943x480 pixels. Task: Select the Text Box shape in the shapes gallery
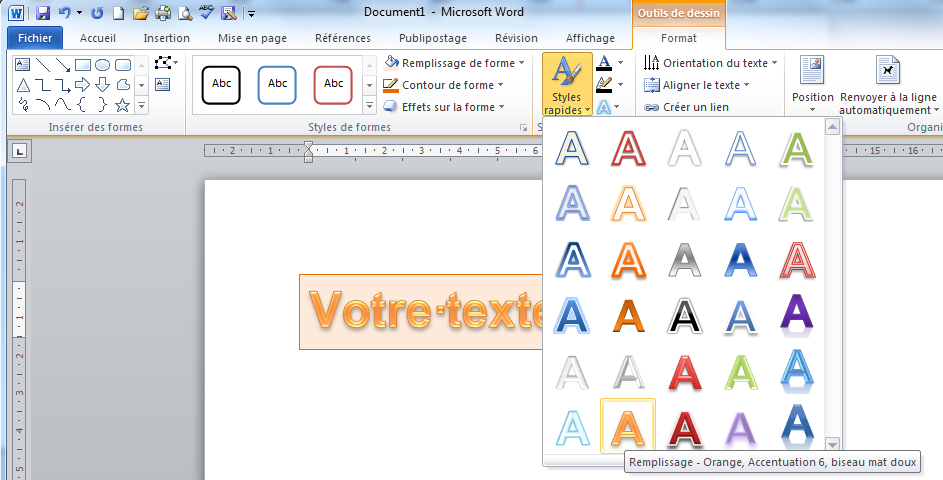point(22,65)
